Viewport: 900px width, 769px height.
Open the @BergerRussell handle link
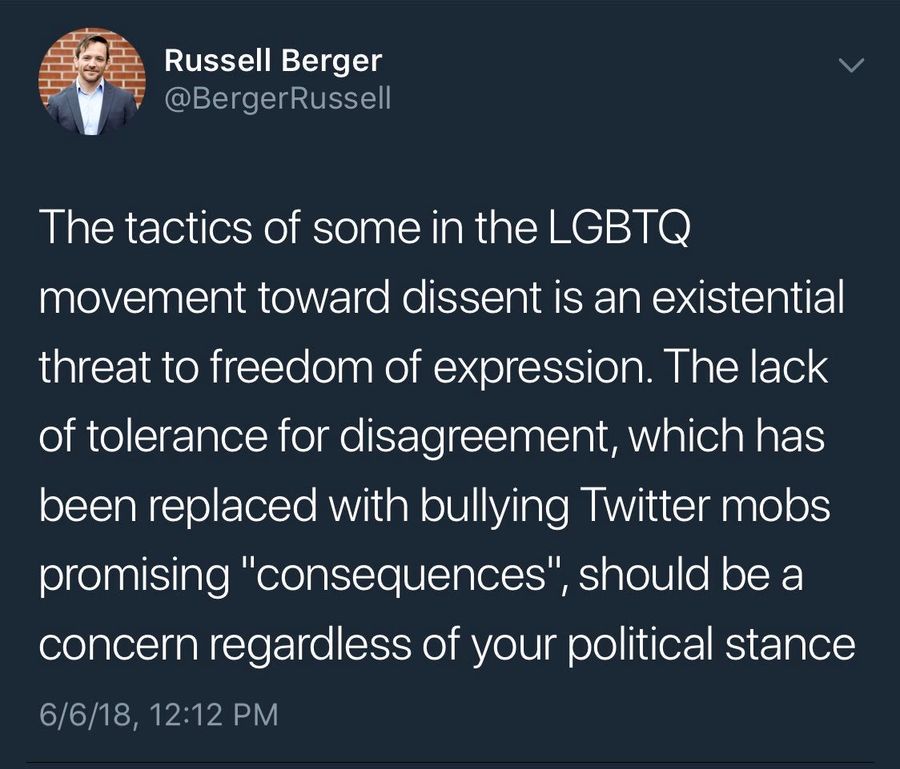pyautogui.click(x=277, y=99)
